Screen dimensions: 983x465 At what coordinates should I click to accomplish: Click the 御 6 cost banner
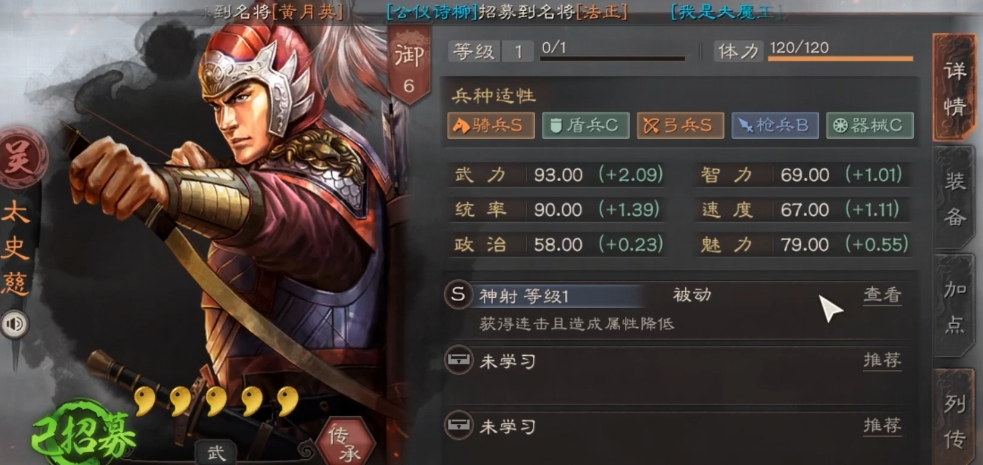pyautogui.click(x=409, y=66)
